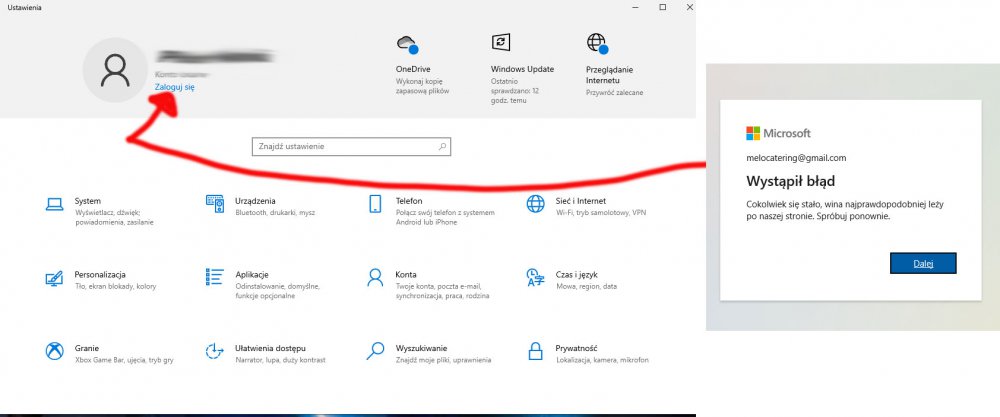Open Urządzenia devices icon
Screen dimensions: 1000x417
214,204
